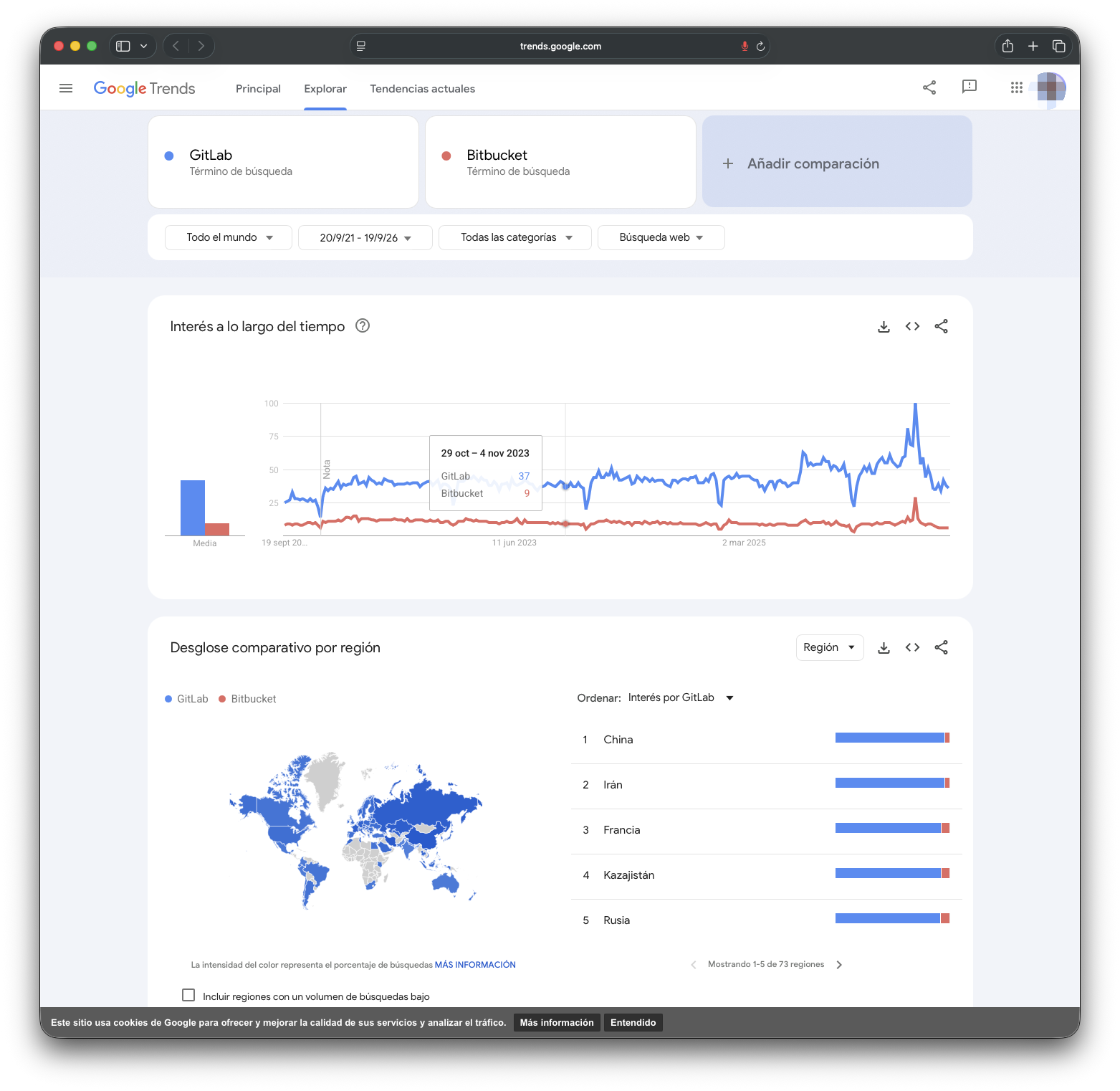Reload the trends.google.com page
This screenshot has width=1120, height=1091.
pyautogui.click(x=760, y=47)
